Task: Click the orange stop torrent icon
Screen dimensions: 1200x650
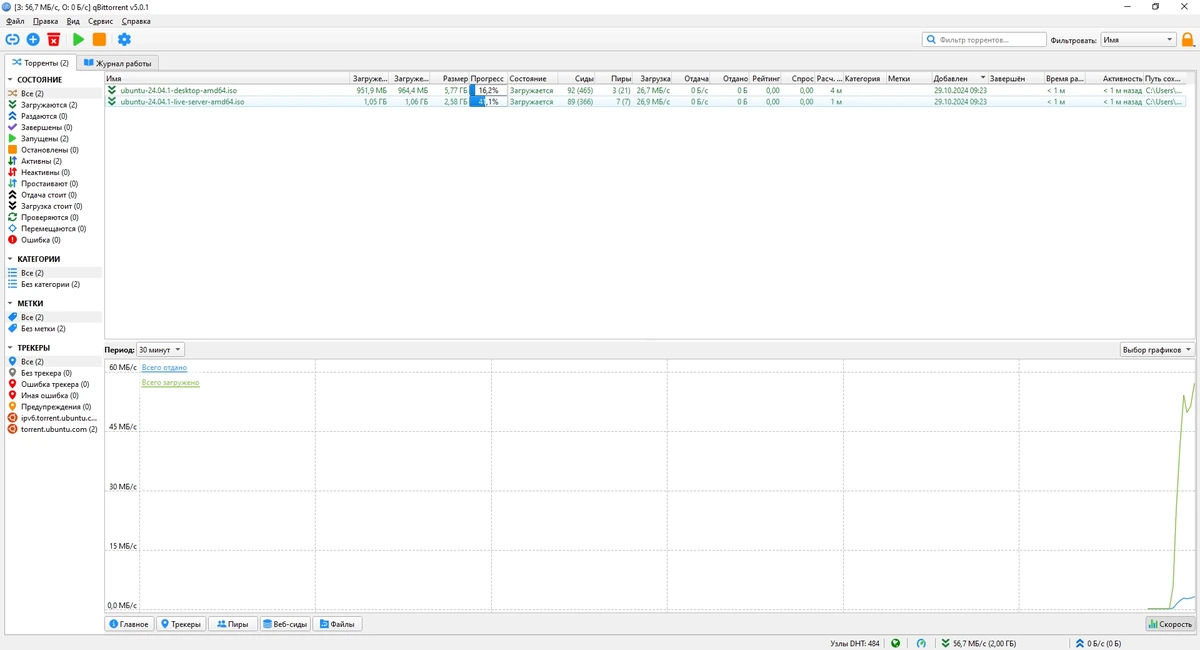Action: click(99, 39)
